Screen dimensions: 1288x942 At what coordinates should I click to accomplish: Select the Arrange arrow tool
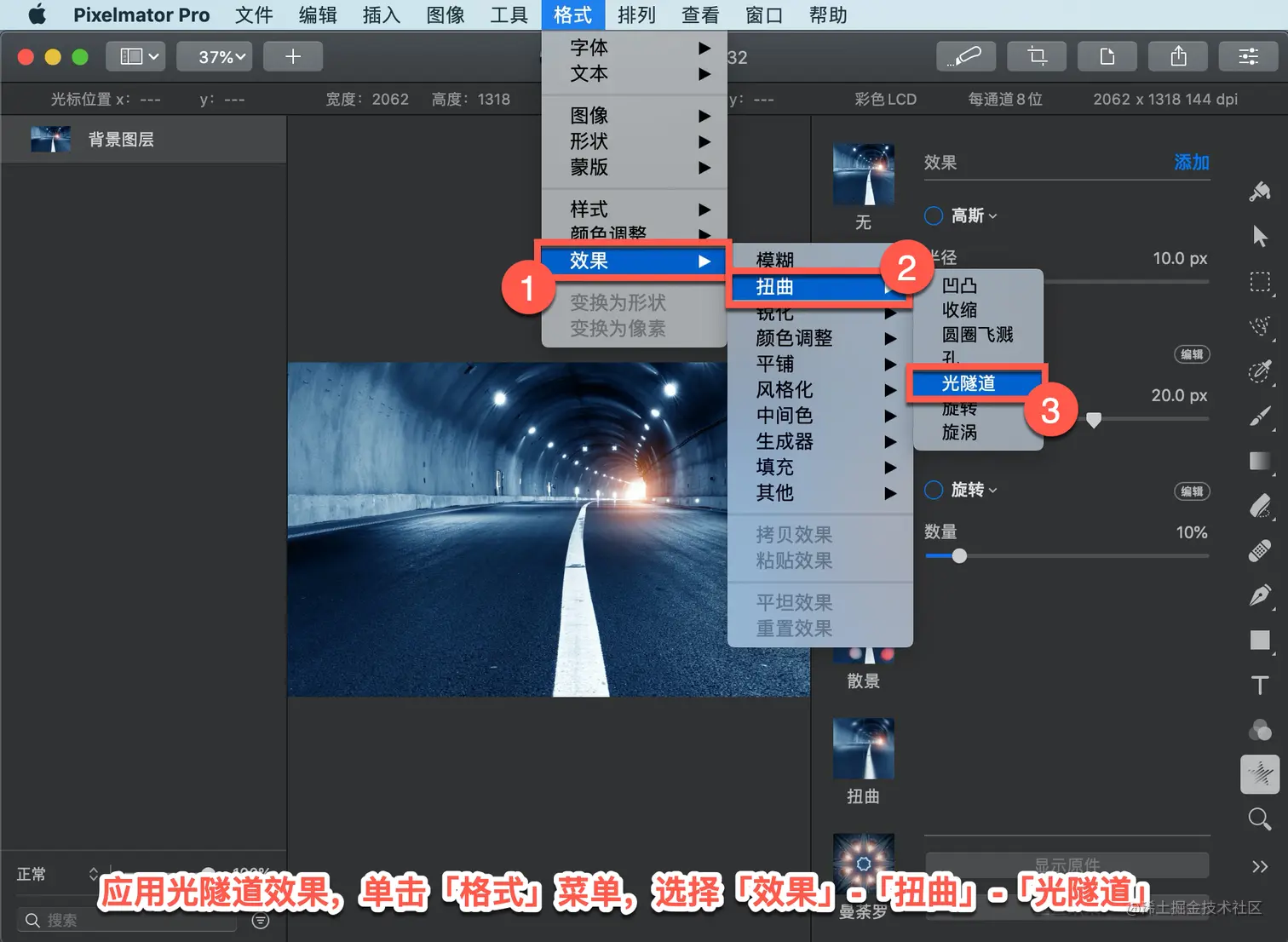1260,236
